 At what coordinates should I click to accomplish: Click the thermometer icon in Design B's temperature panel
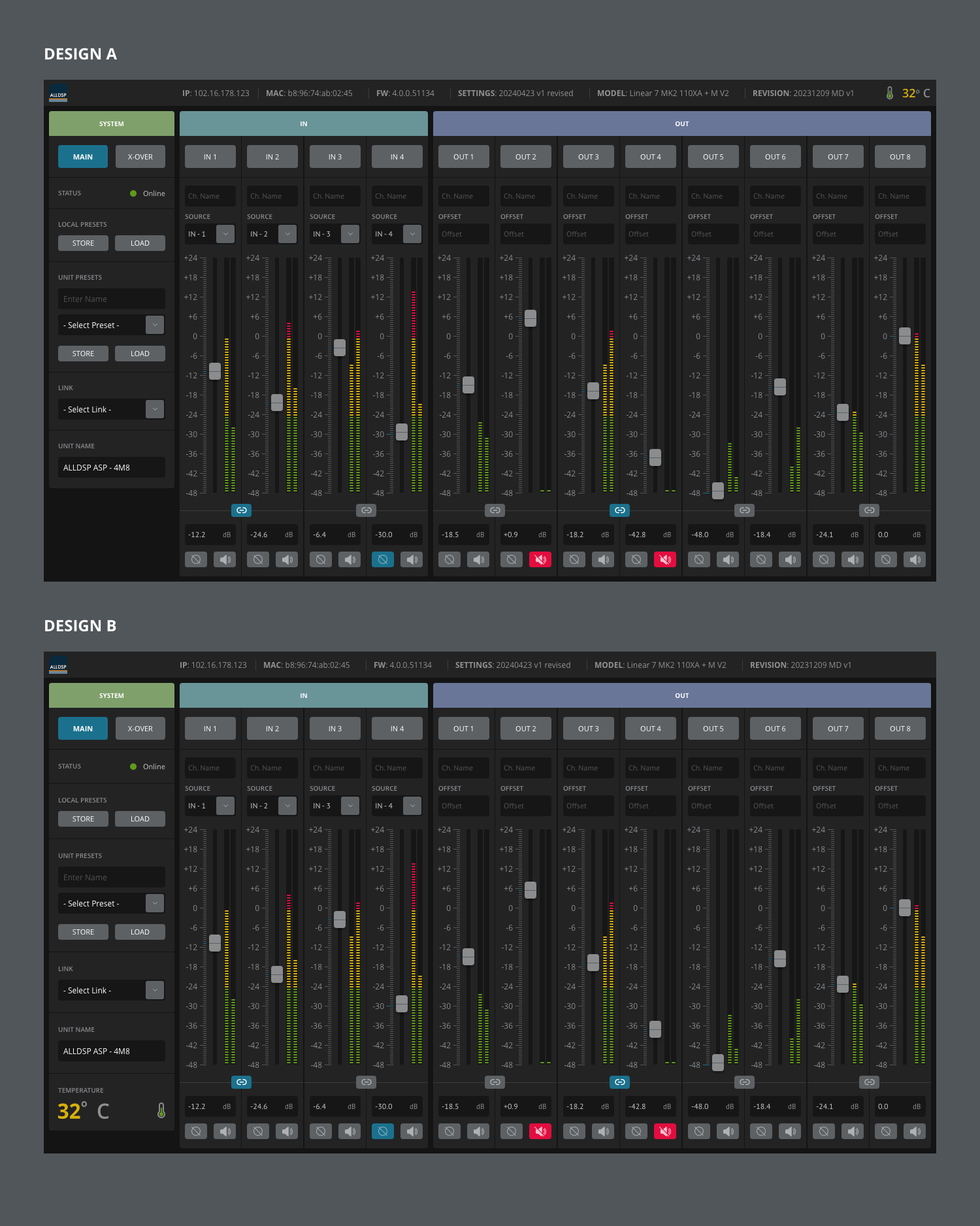[161, 1110]
